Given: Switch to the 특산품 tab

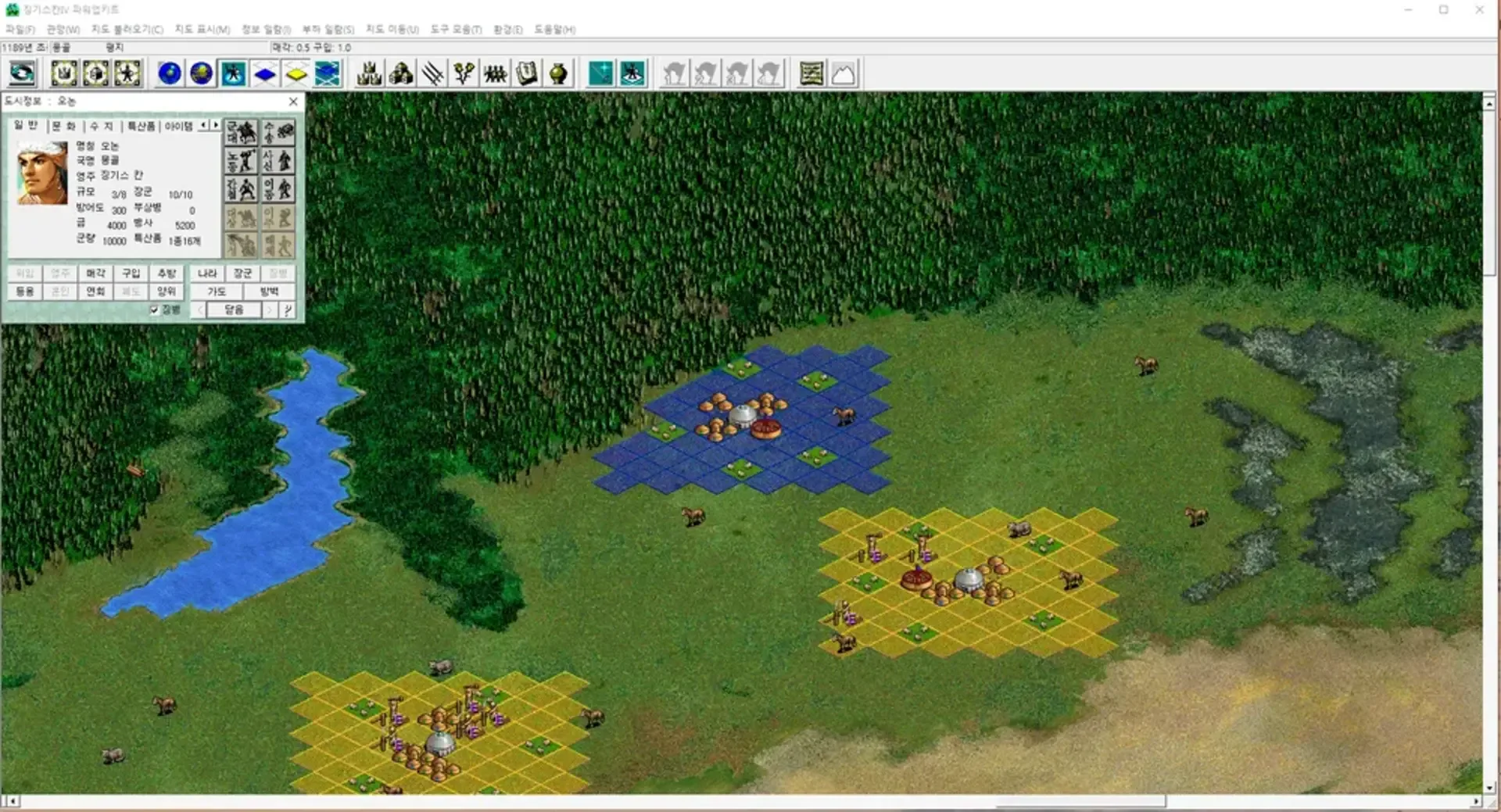Looking at the screenshot, I should tap(141, 126).
